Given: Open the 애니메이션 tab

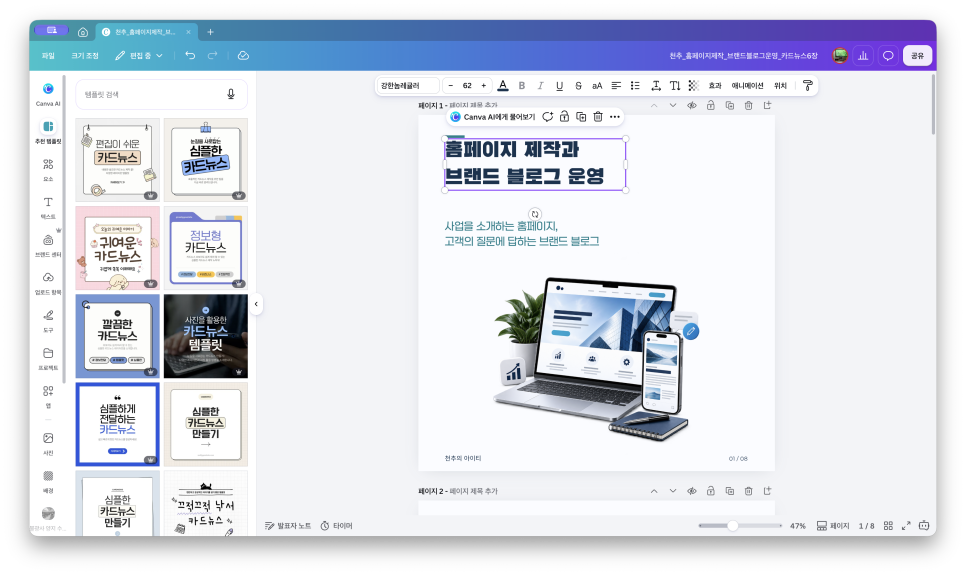Looking at the screenshot, I should click(747, 86).
